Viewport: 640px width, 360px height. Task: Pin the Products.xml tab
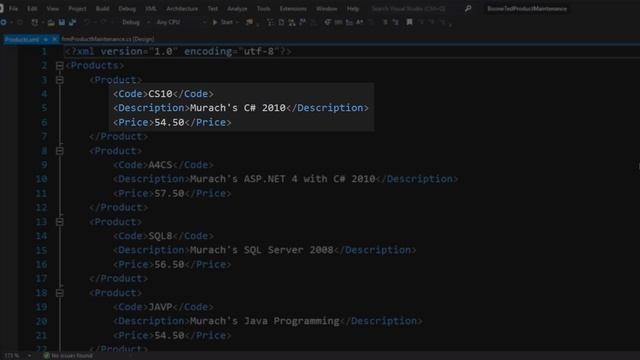pos(46,39)
